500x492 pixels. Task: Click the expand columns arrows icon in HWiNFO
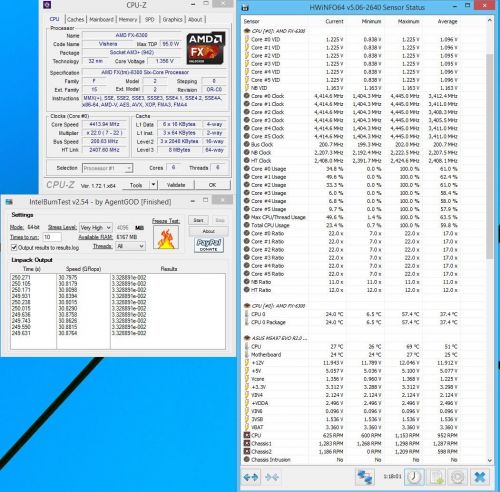[x=251, y=477]
